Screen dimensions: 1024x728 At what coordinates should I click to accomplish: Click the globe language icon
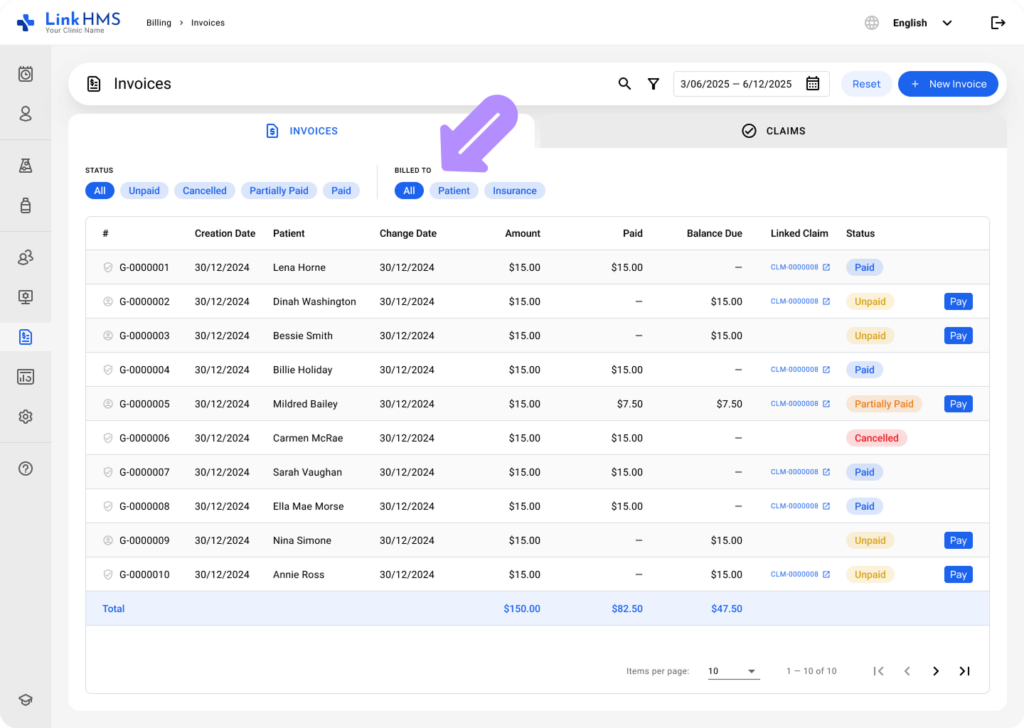[872, 23]
